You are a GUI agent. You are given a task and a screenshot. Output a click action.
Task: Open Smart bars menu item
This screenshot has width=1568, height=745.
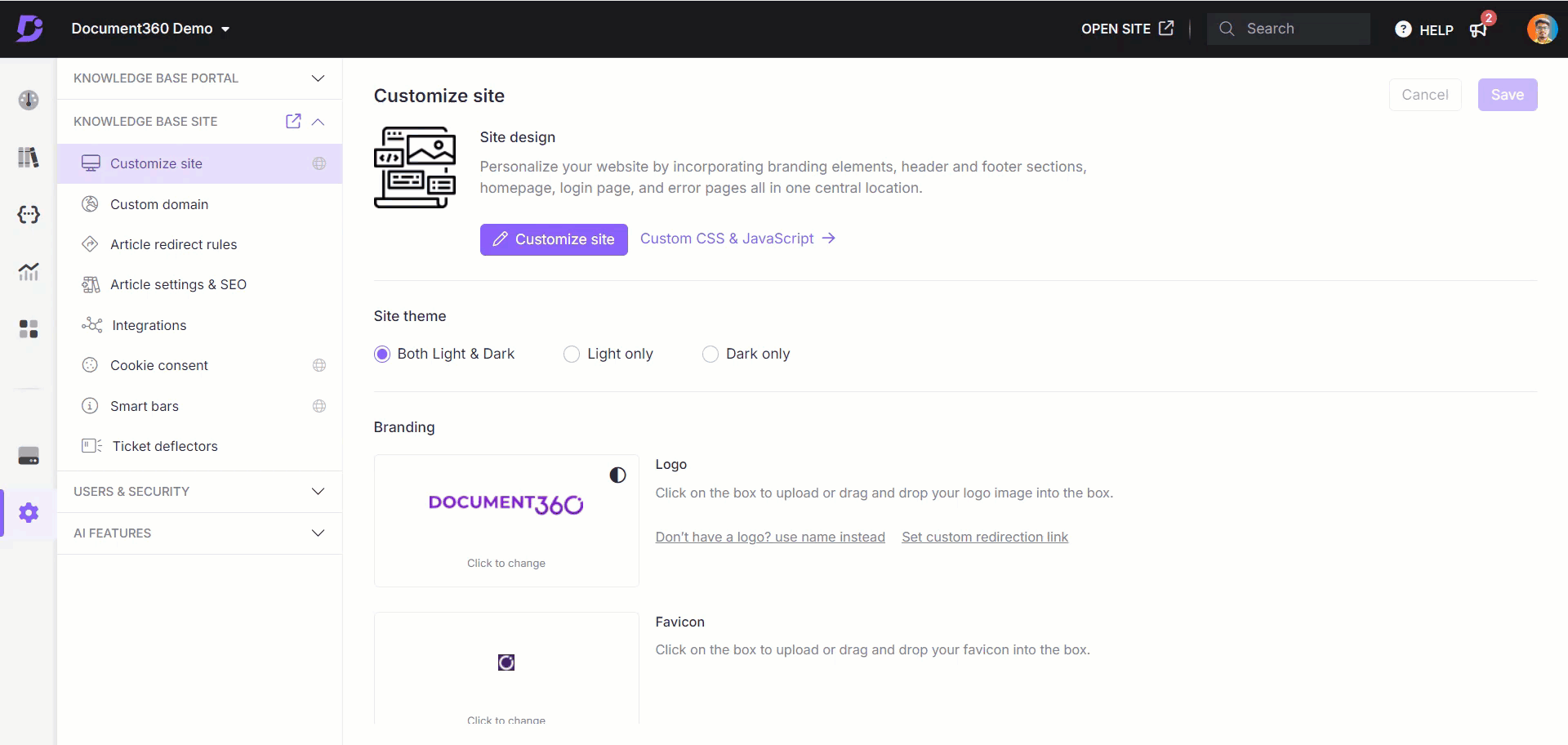click(199, 406)
